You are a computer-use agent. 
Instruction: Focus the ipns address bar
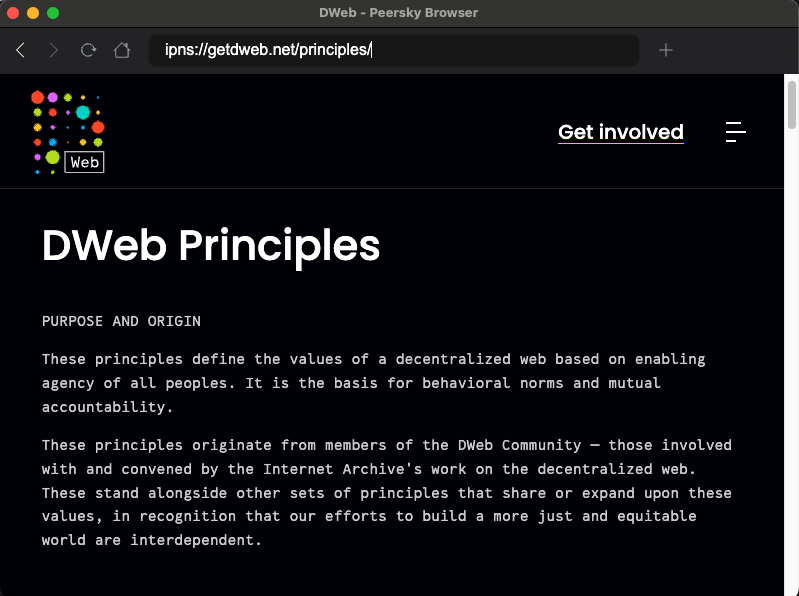click(x=394, y=50)
